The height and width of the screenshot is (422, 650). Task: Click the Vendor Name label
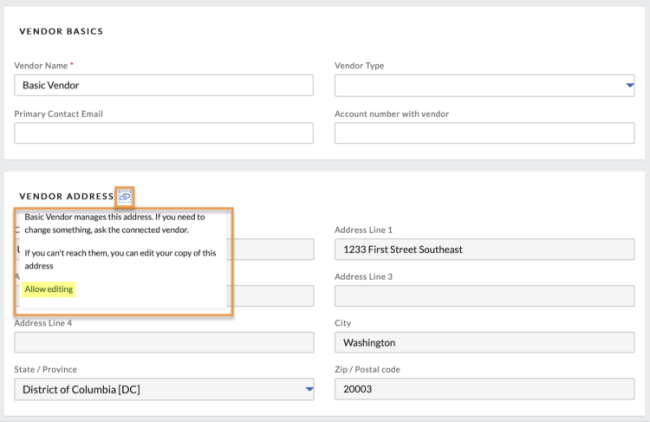click(x=41, y=65)
